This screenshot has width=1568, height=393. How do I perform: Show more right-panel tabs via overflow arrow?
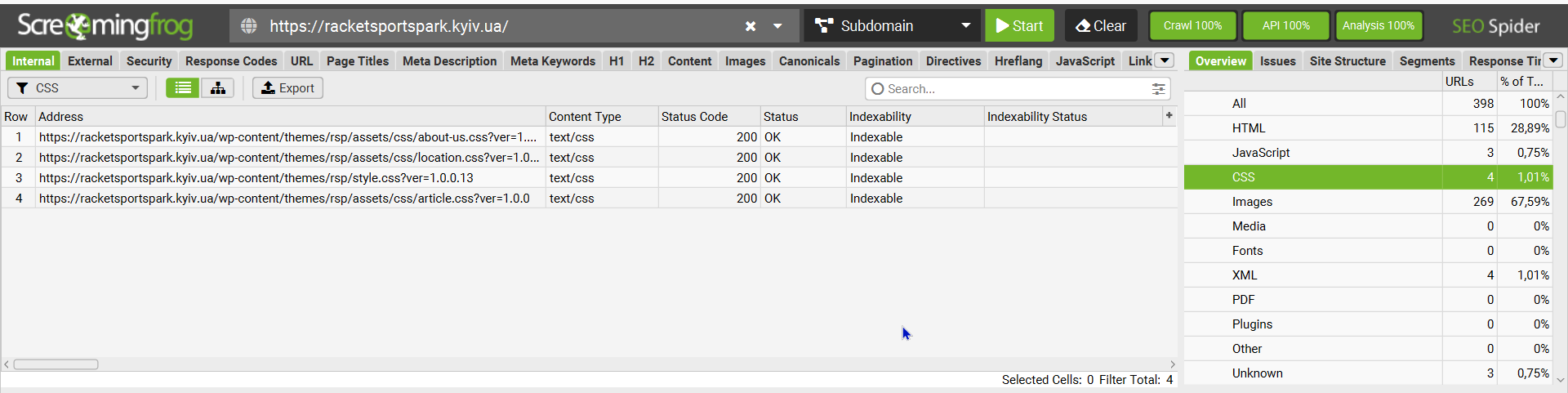click(x=1553, y=60)
